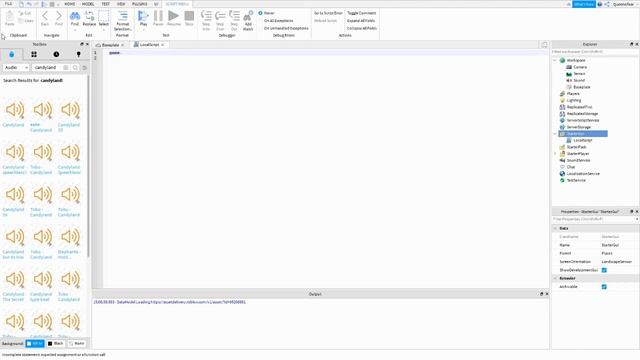Viewport: 640px width, 360px height.
Task: Click the Step Into debugger icon
Action: [x=206, y=20]
